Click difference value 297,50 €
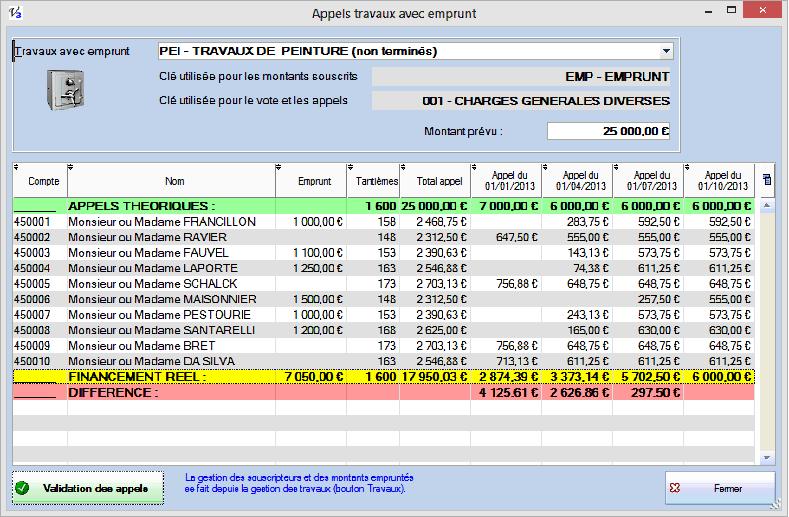The image size is (789, 517). [656, 393]
